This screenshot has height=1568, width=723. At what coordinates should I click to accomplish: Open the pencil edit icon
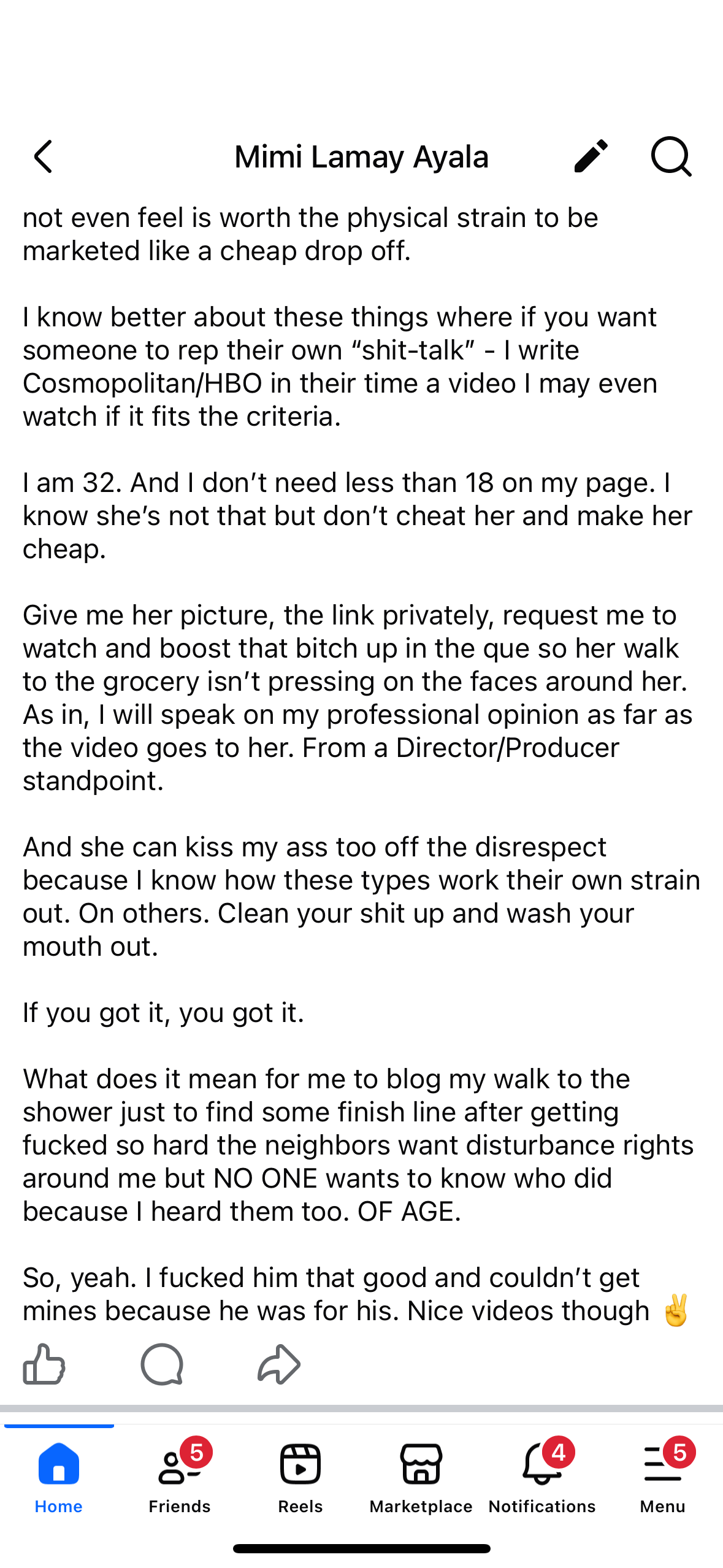click(x=591, y=156)
